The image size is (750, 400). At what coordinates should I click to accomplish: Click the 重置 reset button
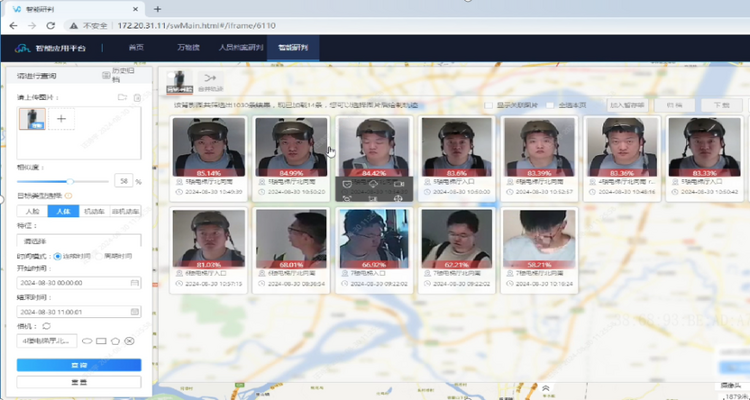point(79,382)
